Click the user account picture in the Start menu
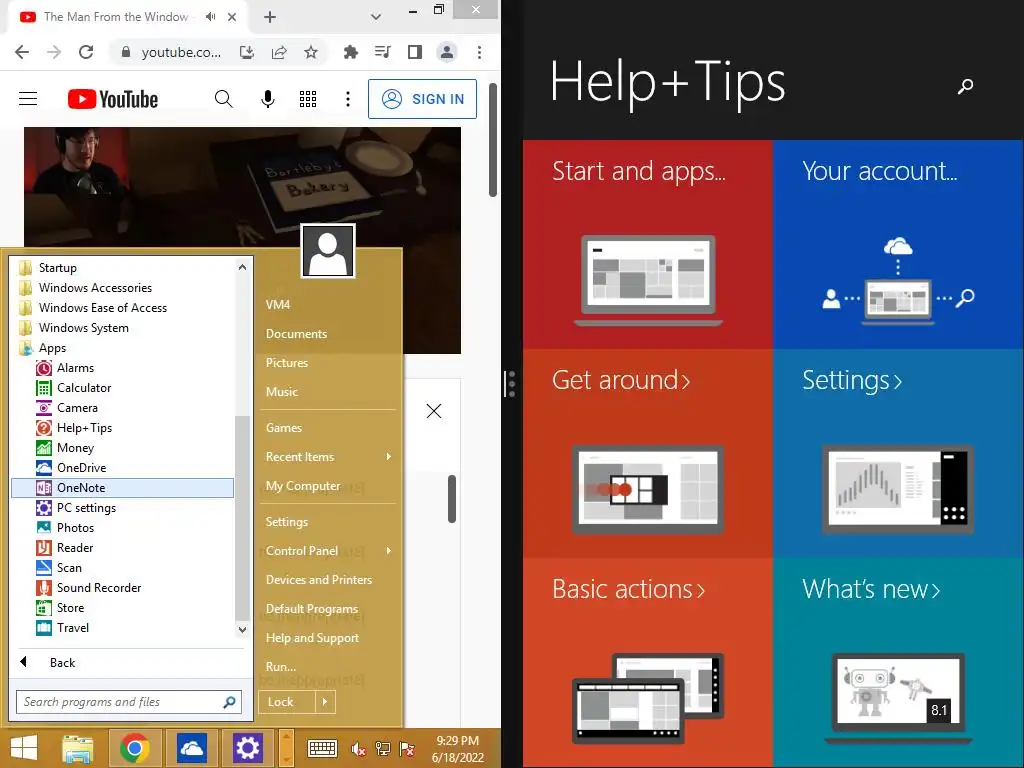Image resolution: width=1024 pixels, height=768 pixels. tap(328, 251)
